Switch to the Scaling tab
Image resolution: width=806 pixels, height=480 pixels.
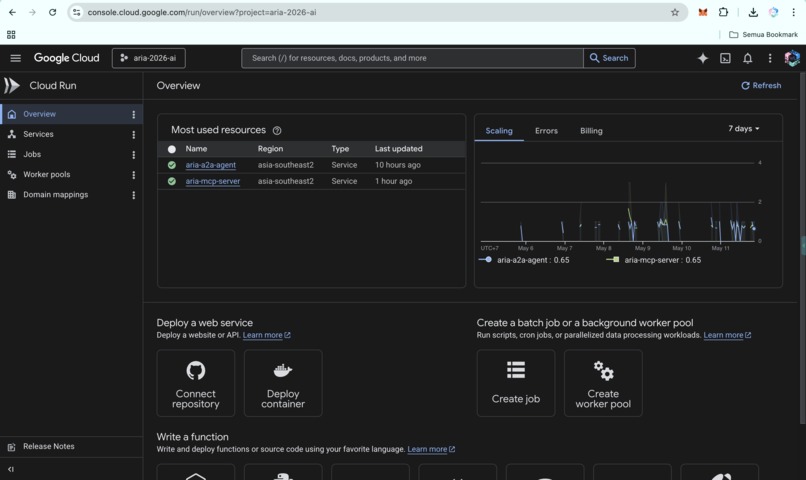[499, 131]
